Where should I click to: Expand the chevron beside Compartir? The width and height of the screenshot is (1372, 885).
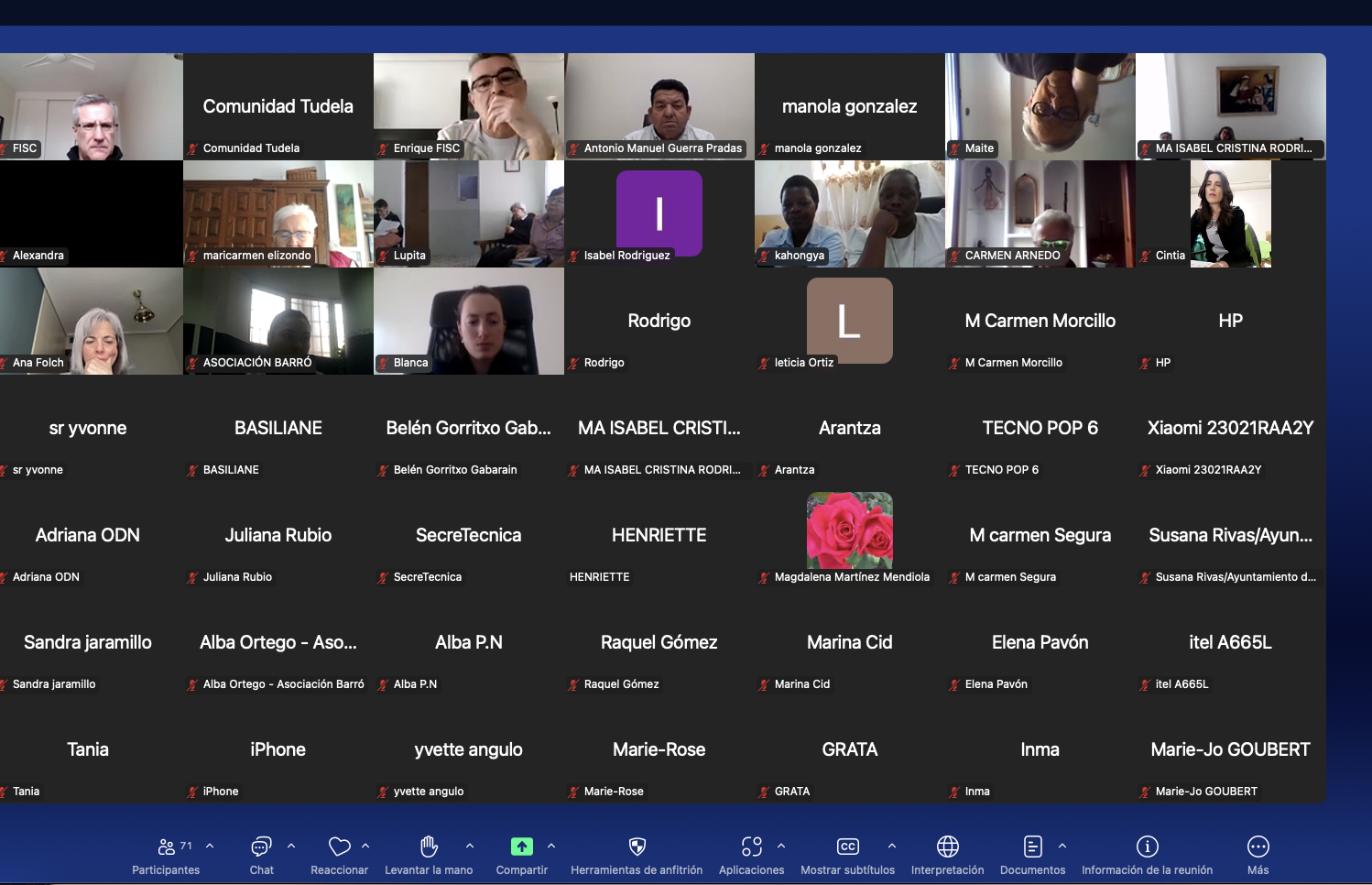click(x=551, y=846)
